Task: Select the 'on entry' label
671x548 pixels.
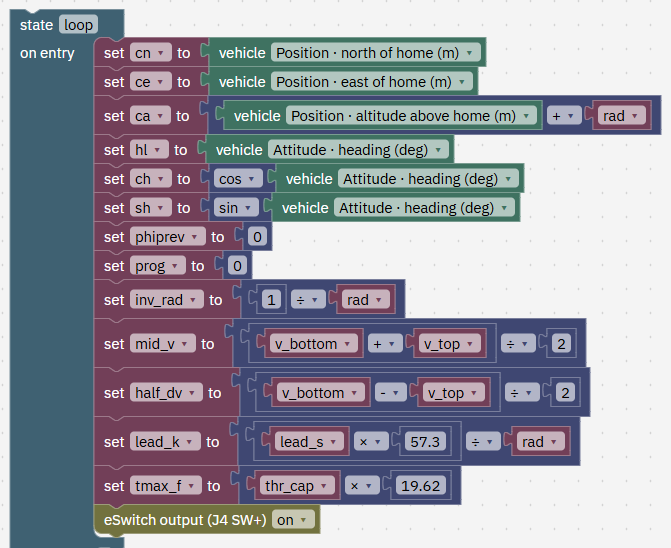Action: click(47, 53)
